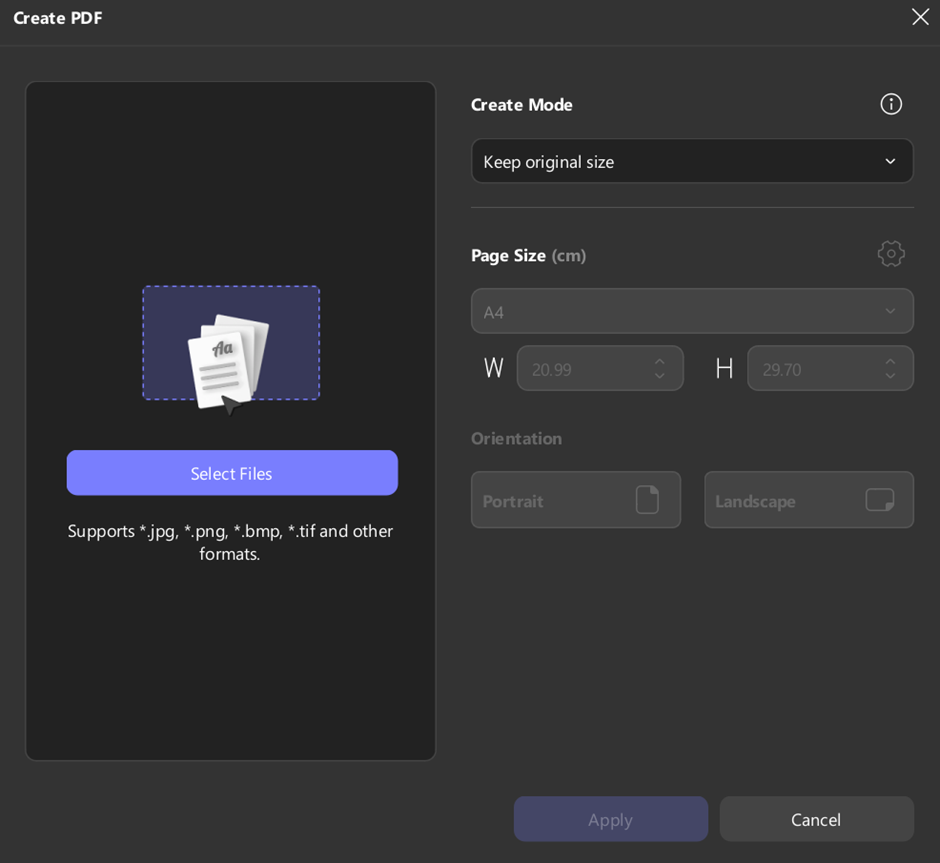The width and height of the screenshot is (940, 863).
Task: Click the Create PDF title text
Action: point(58,18)
